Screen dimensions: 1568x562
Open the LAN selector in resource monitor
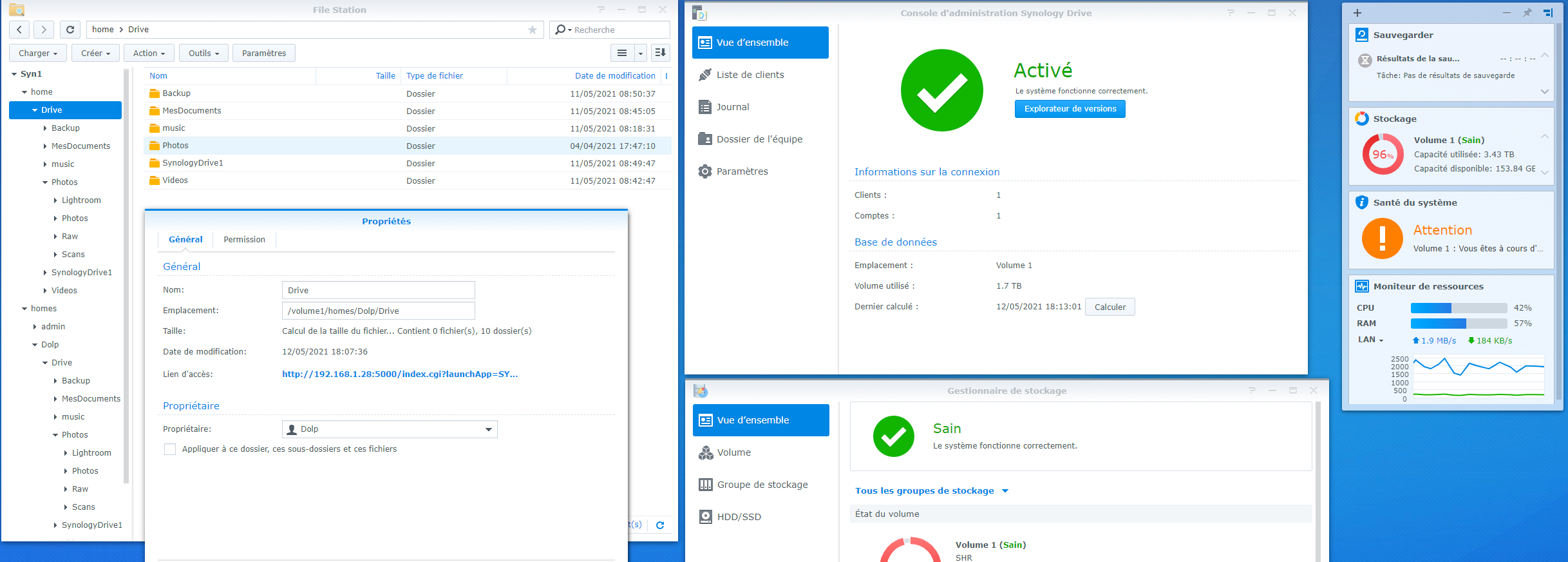(x=1371, y=340)
